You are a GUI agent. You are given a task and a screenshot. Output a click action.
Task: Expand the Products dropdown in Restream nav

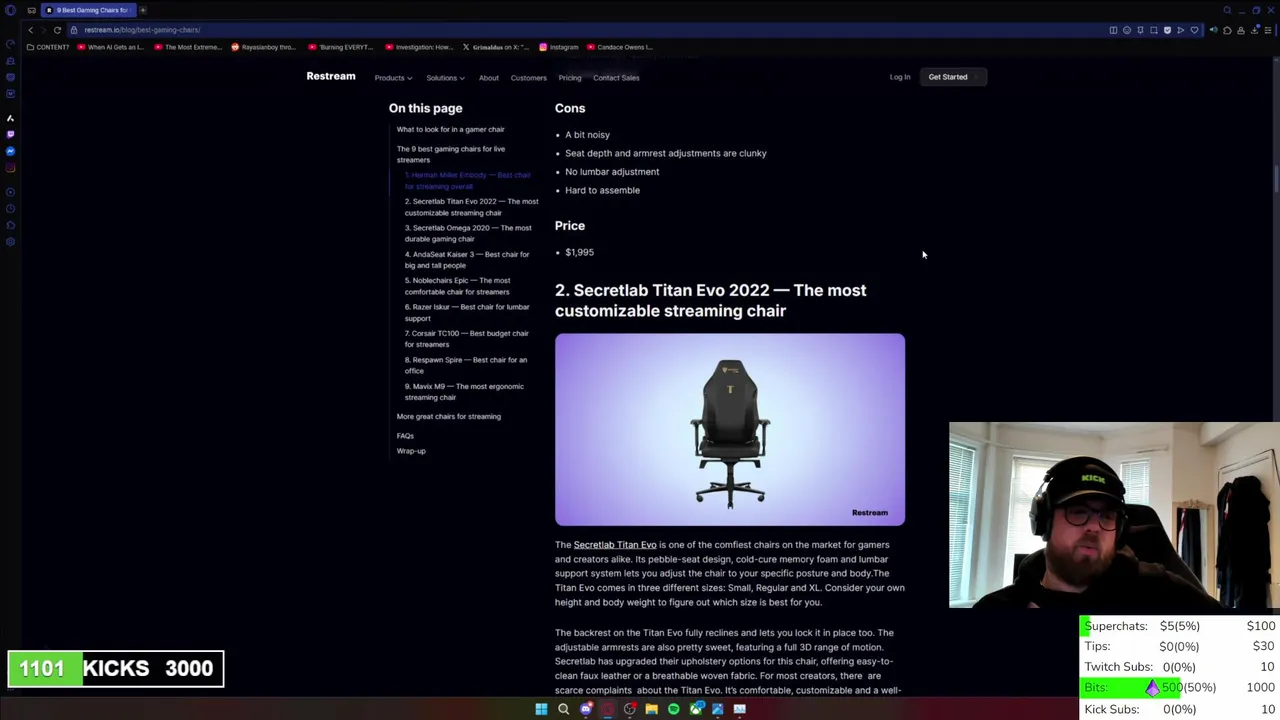click(393, 78)
